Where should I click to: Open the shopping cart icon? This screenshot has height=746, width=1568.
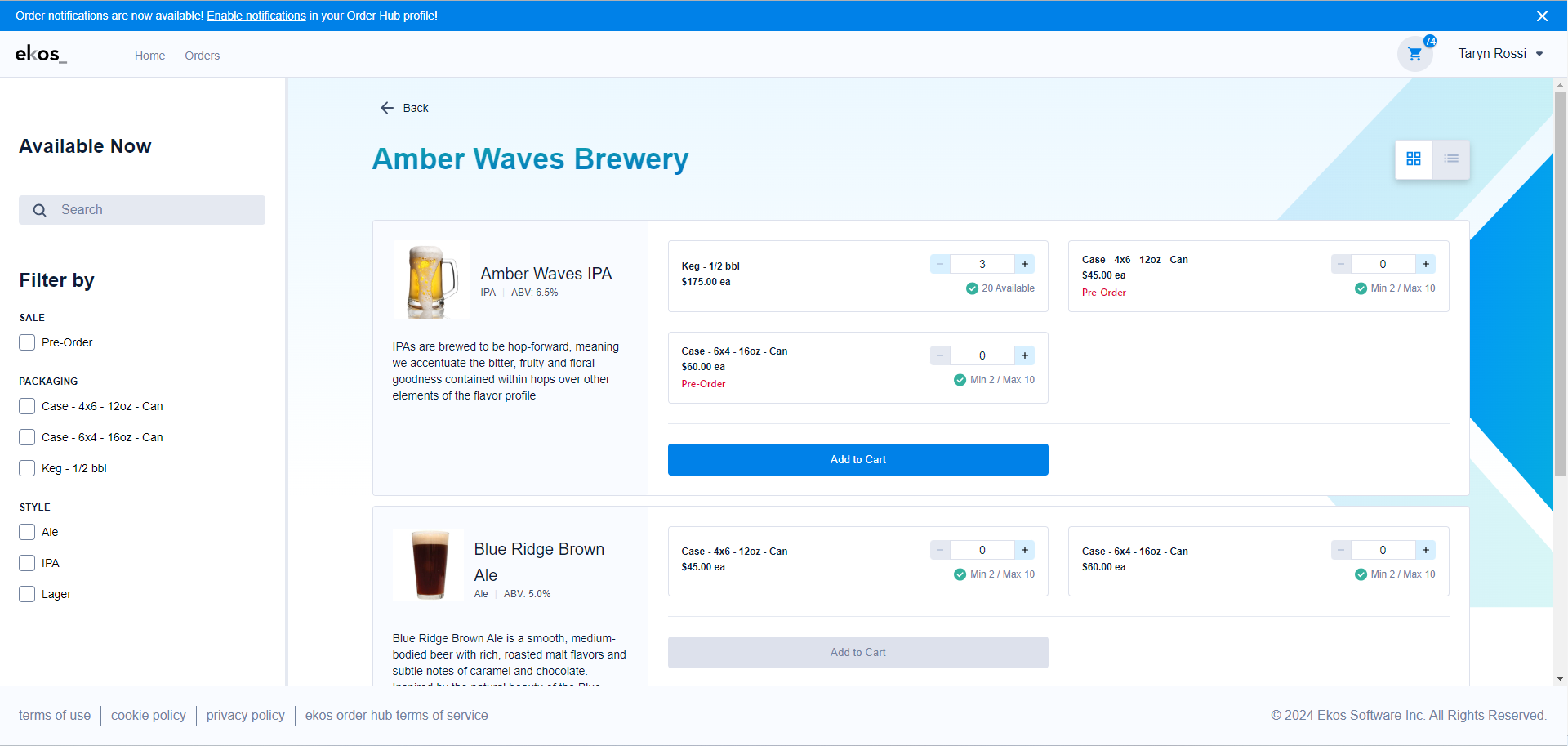pos(1414,55)
